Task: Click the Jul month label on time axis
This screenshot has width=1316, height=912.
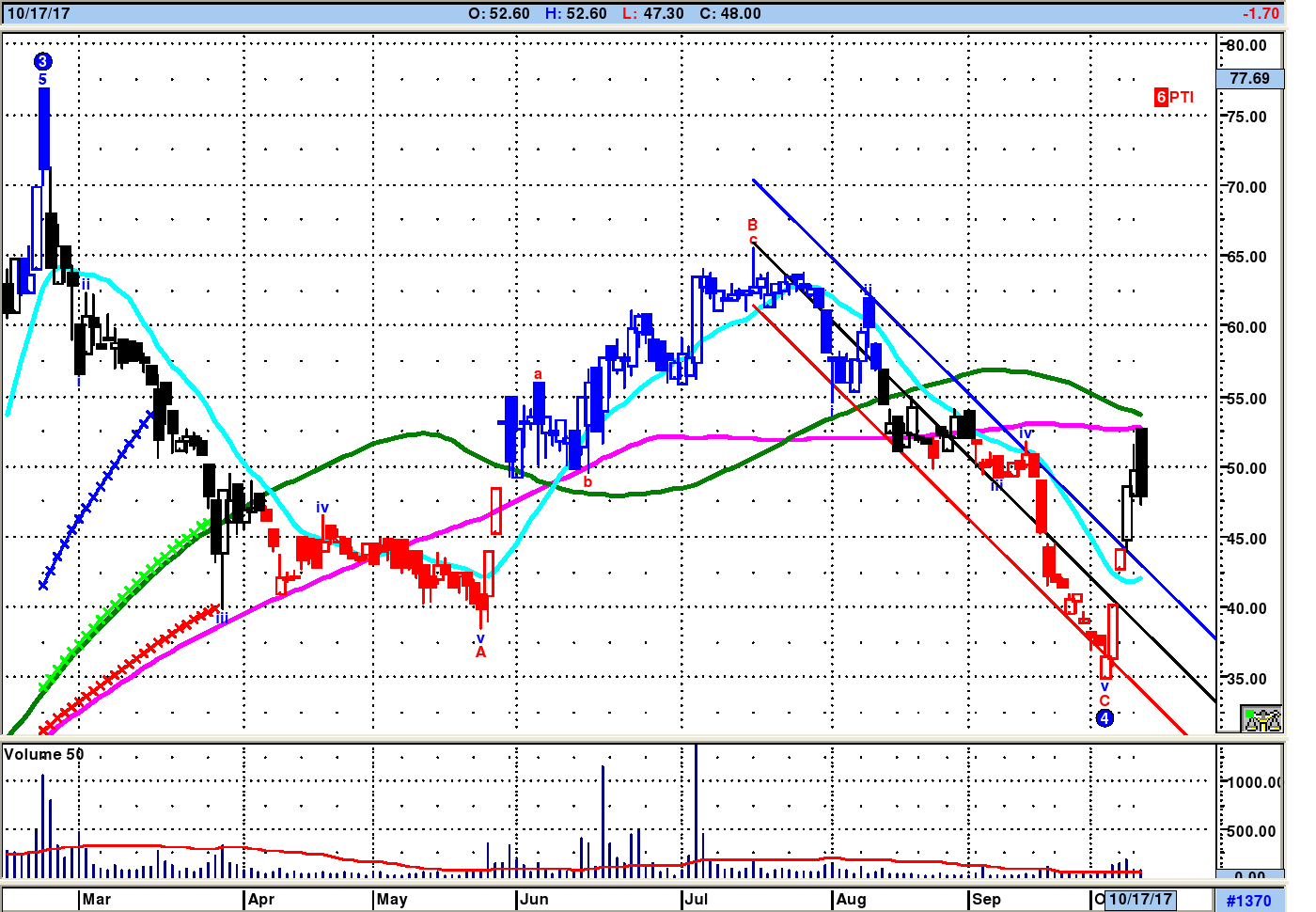Action: 697,899
